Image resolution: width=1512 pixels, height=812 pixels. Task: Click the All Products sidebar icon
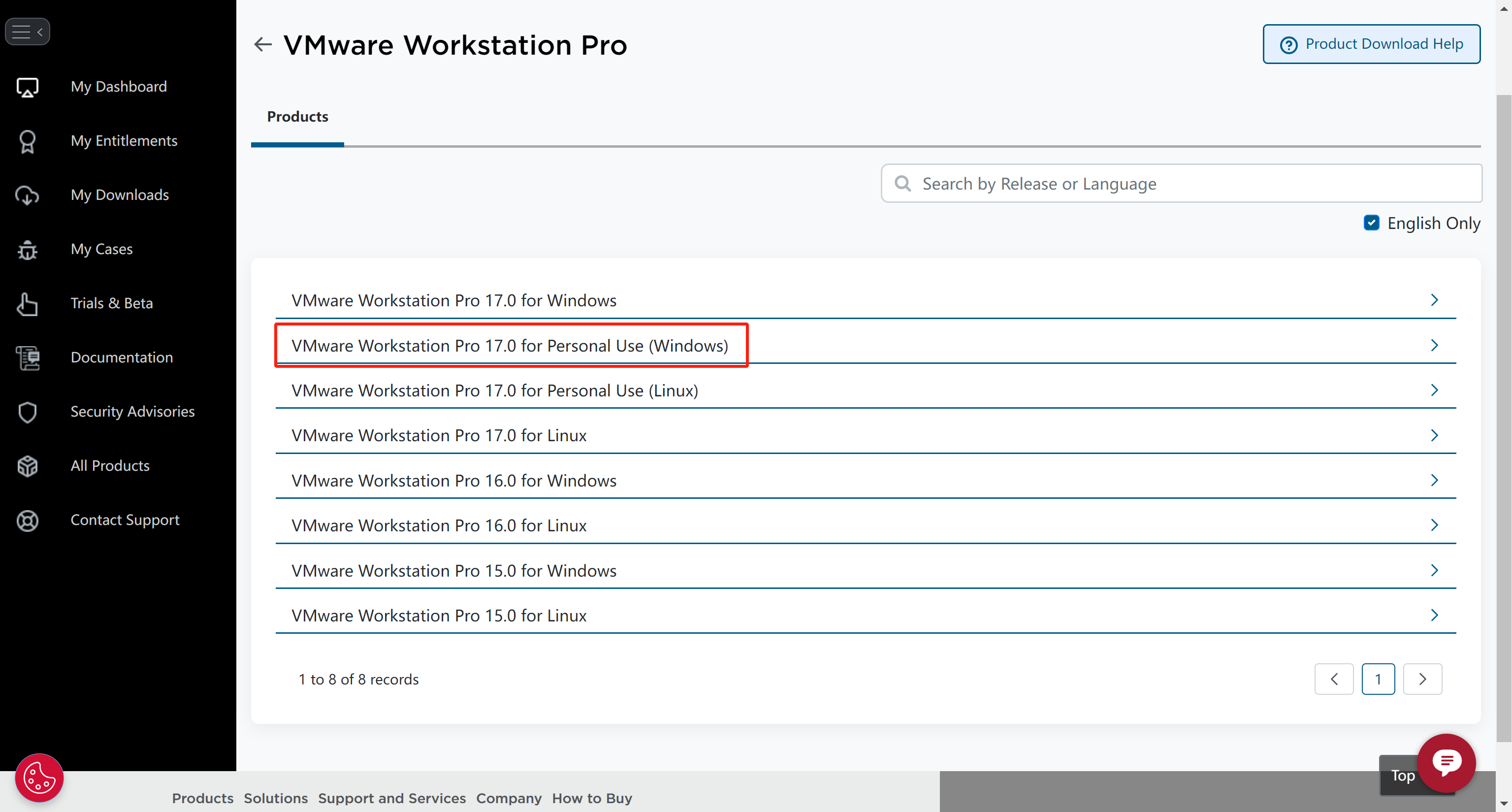[x=27, y=465]
